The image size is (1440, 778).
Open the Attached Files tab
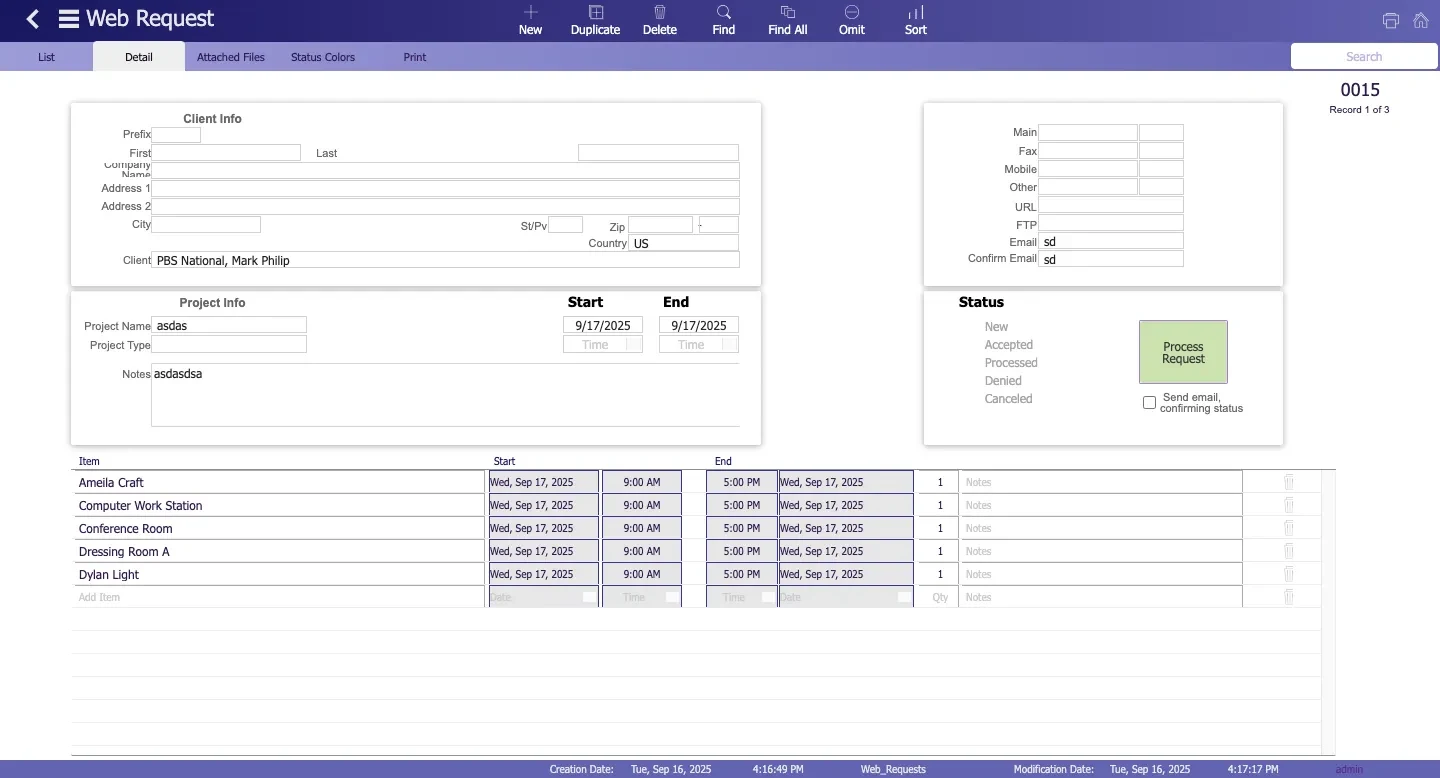coord(231,57)
